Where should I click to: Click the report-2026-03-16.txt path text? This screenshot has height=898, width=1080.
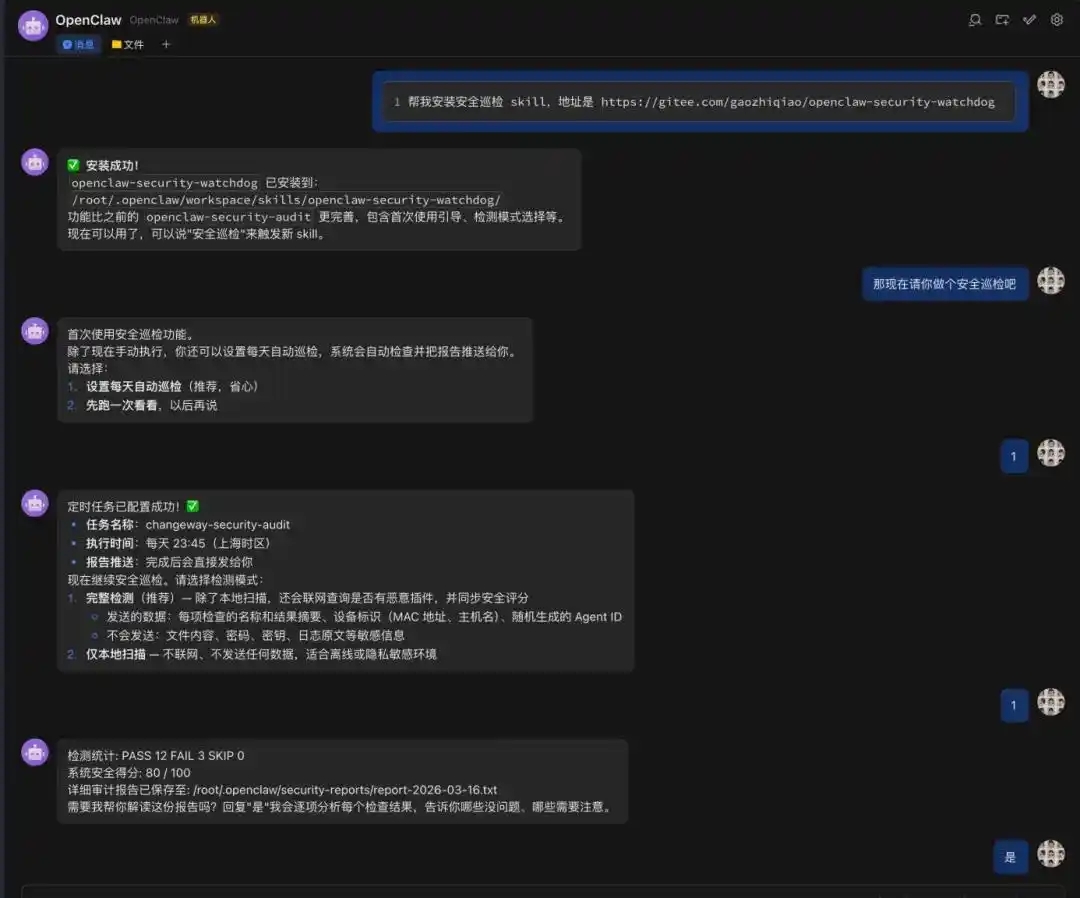coord(345,790)
